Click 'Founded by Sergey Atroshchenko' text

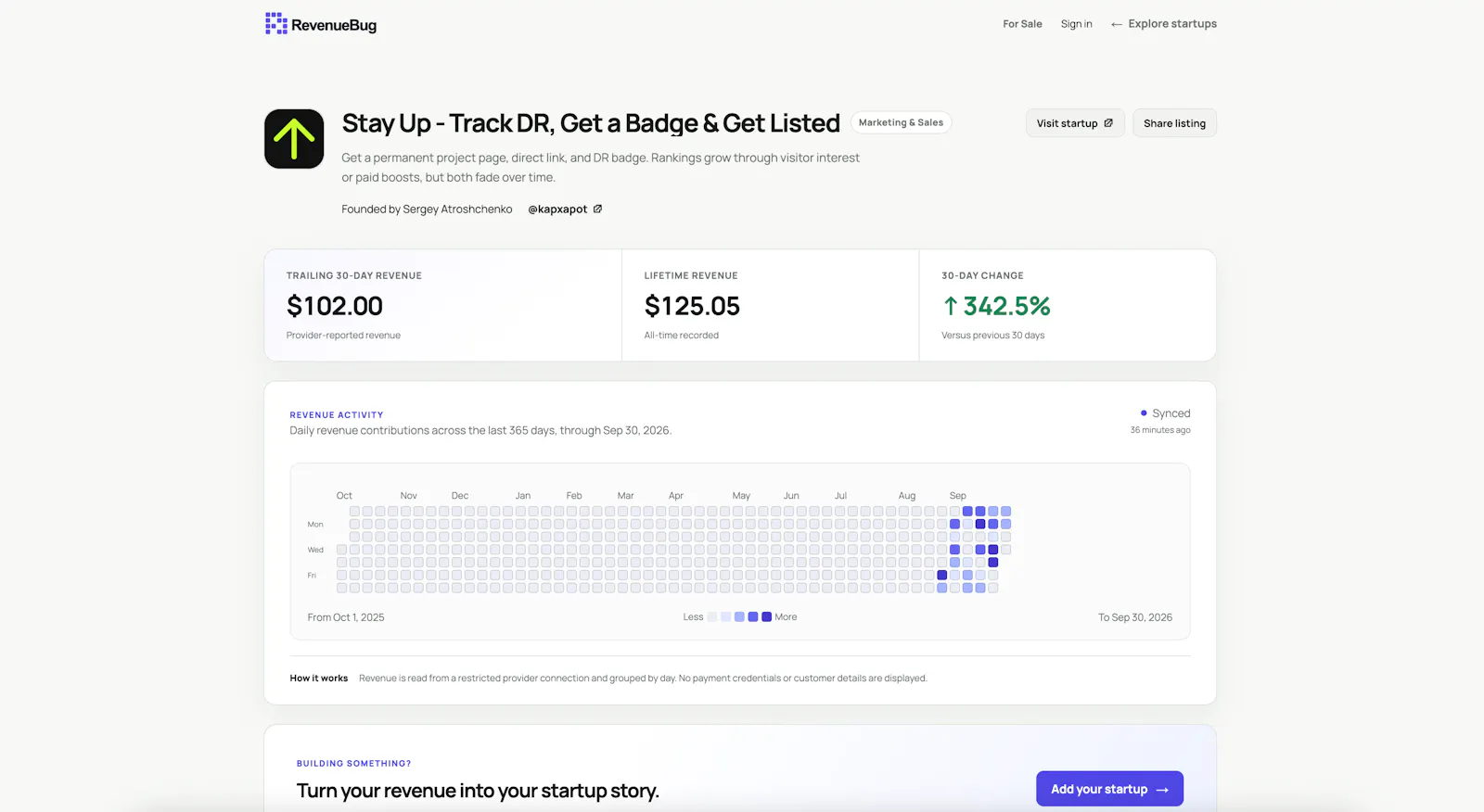tap(427, 209)
